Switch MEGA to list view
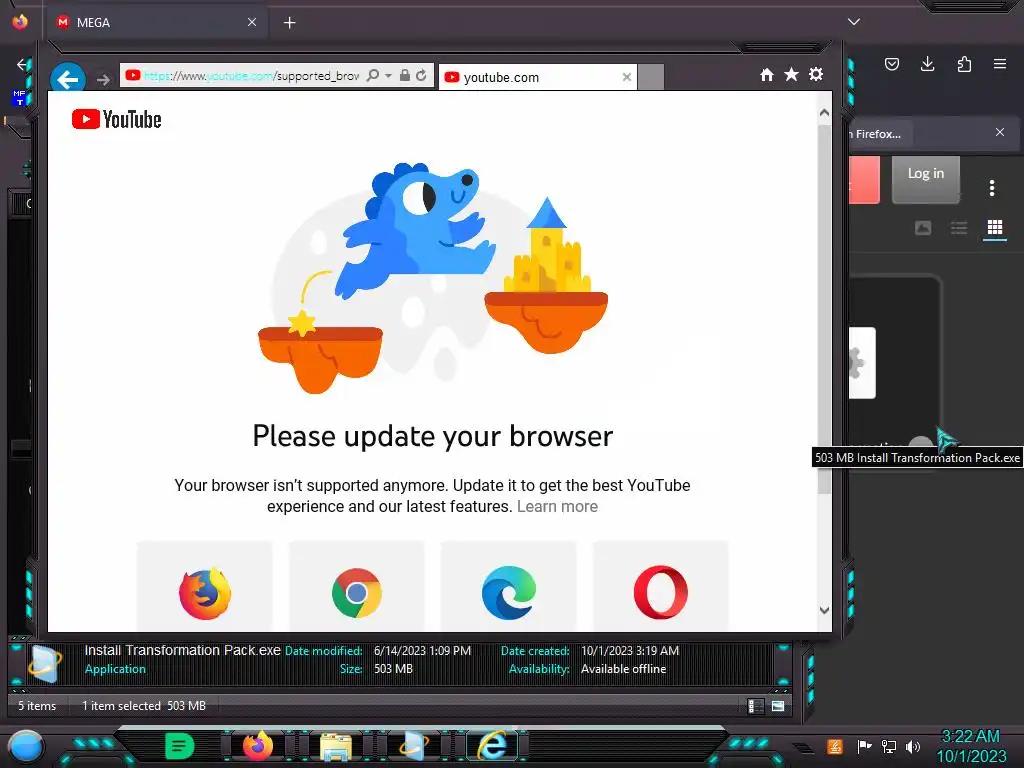The width and height of the screenshot is (1024, 768). tap(959, 227)
